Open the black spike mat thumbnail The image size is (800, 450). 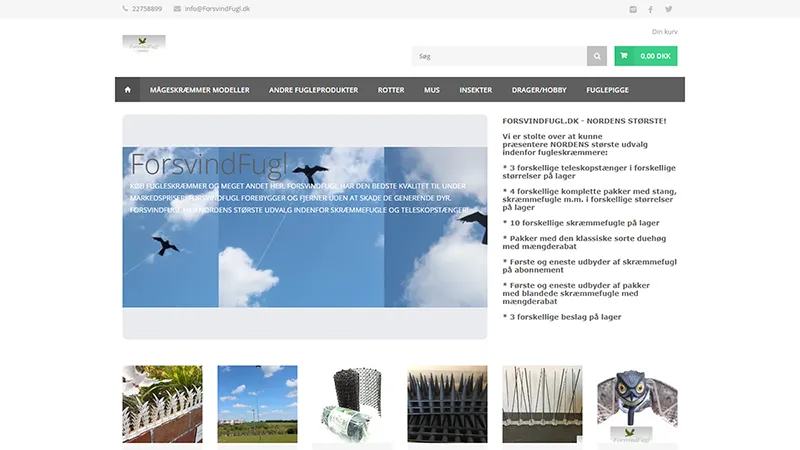coord(447,404)
